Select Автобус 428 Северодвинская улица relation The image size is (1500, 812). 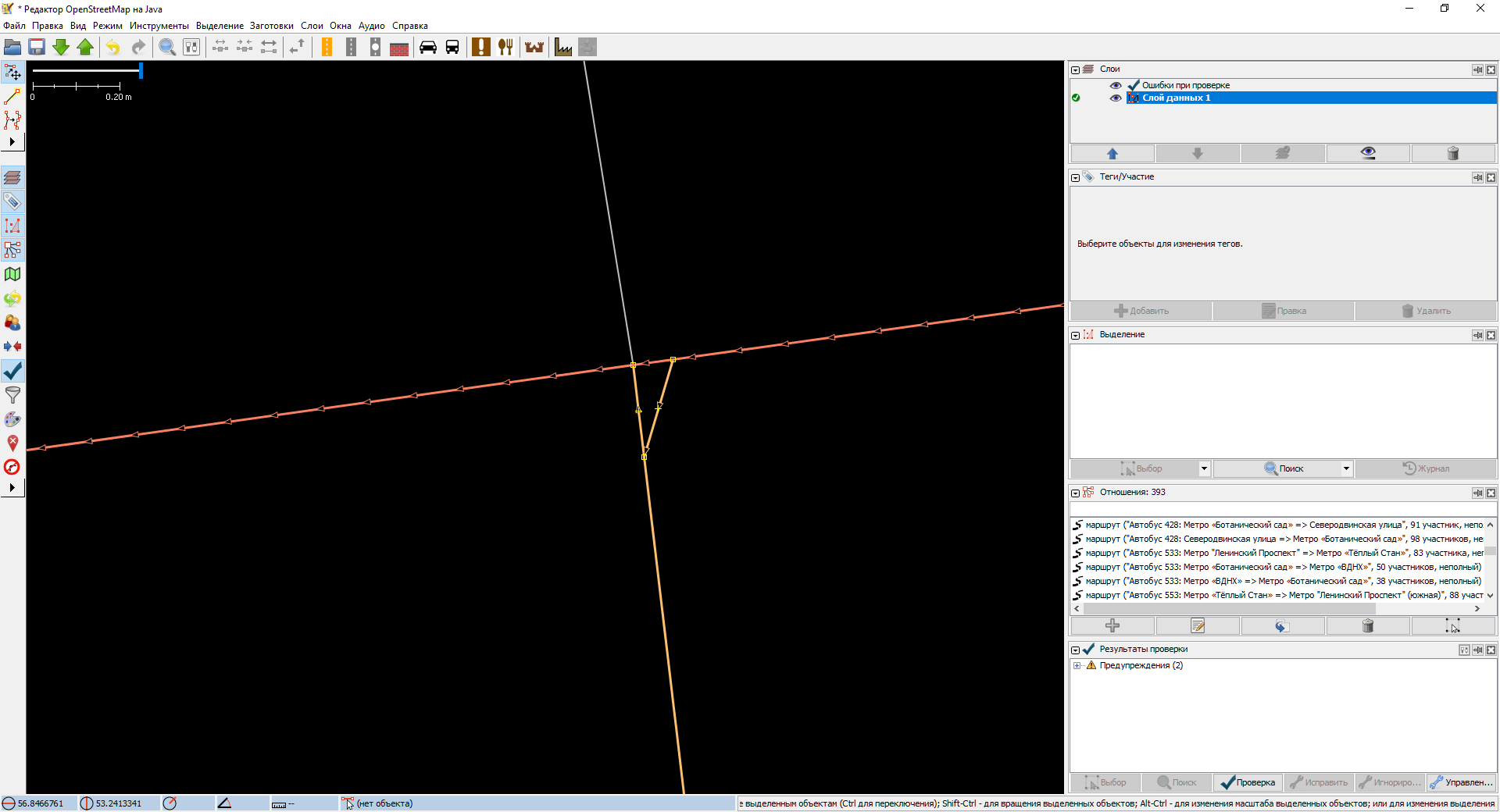coord(1277,539)
